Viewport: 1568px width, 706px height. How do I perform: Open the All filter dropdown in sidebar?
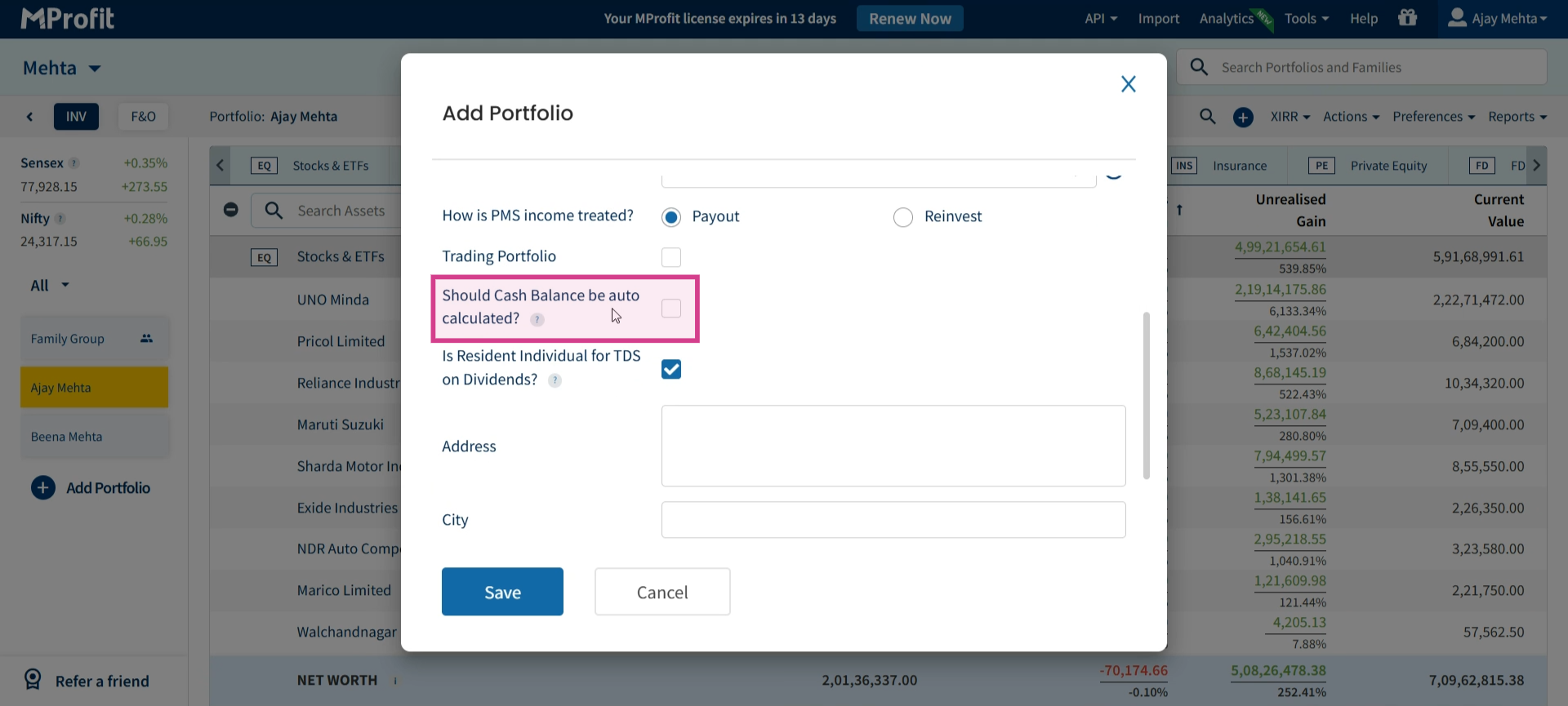point(50,286)
